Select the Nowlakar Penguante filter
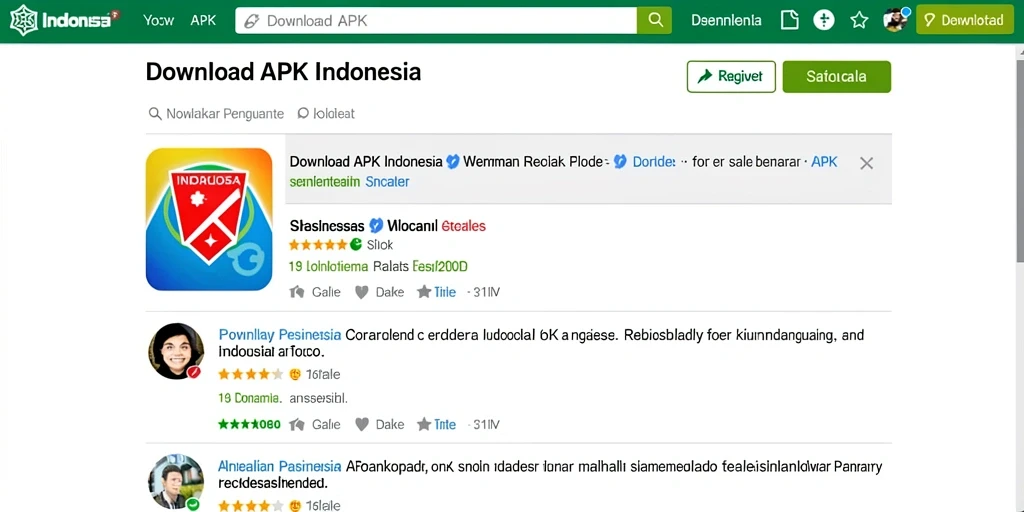The width and height of the screenshot is (1024, 512). (x=217, y=114)
